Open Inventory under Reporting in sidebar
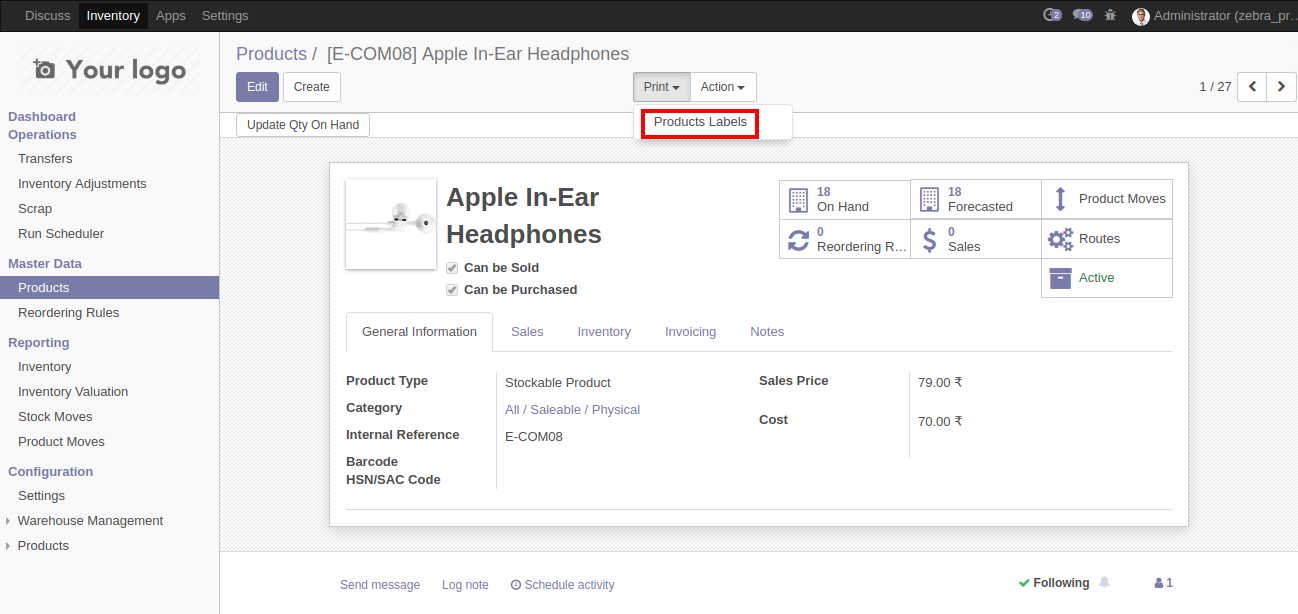This screenshot has width=1298, height=614. coord(45,367)
